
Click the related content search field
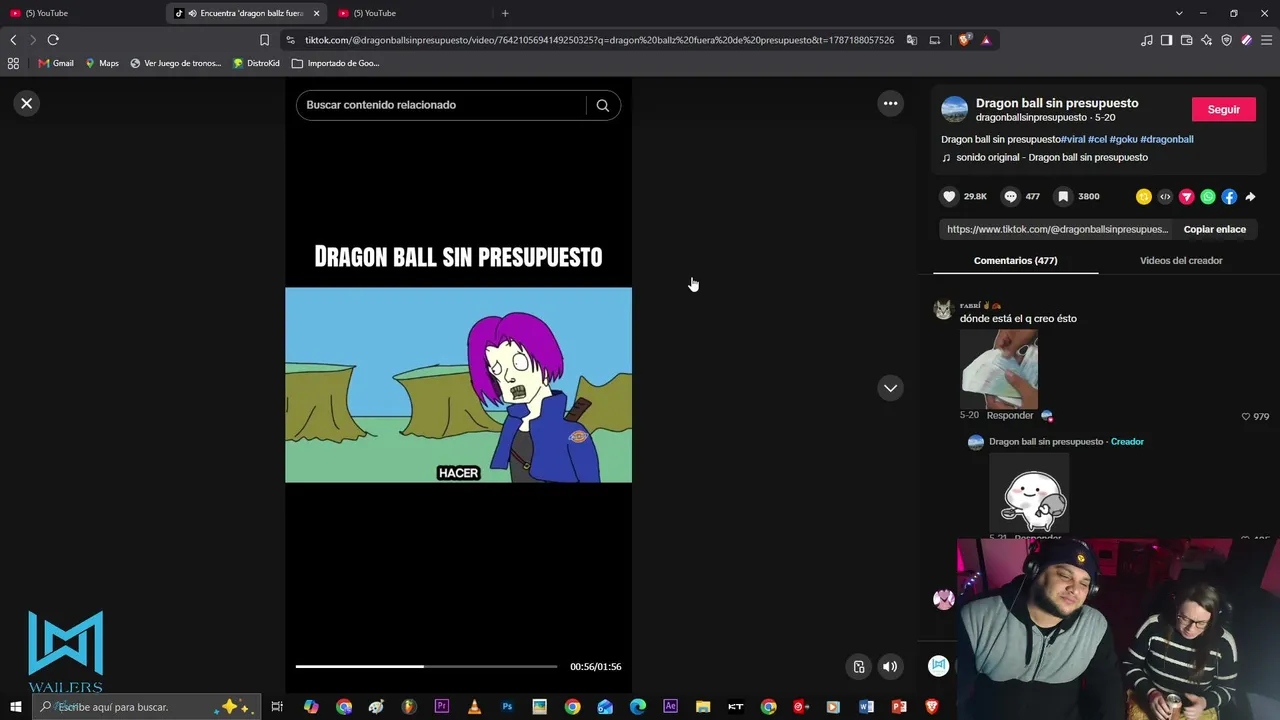tap(441, 105)
